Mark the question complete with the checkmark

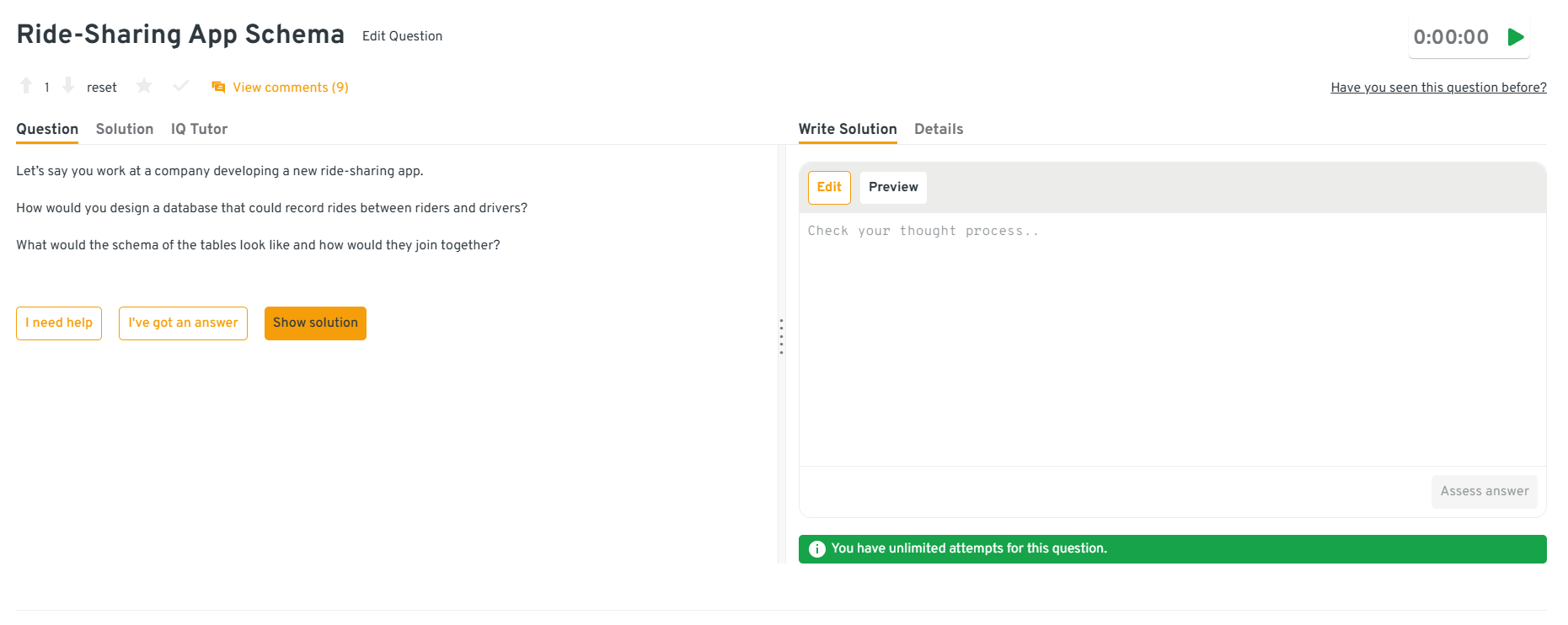click(x=180, y=86)
